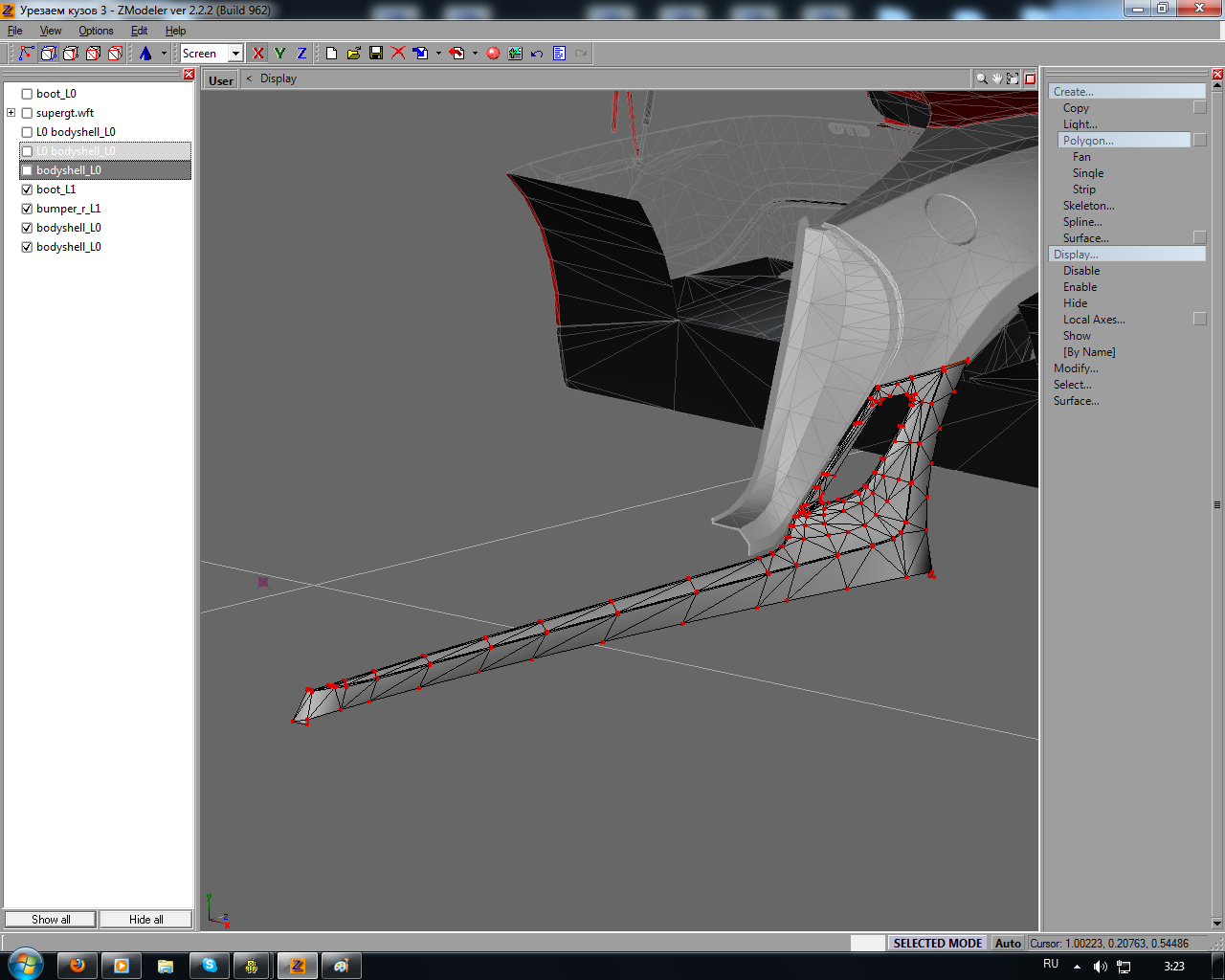Click the red sphere materials editor icon
Image resolution: width=1225 pixels, height=980 pixels.
(493, 54)
